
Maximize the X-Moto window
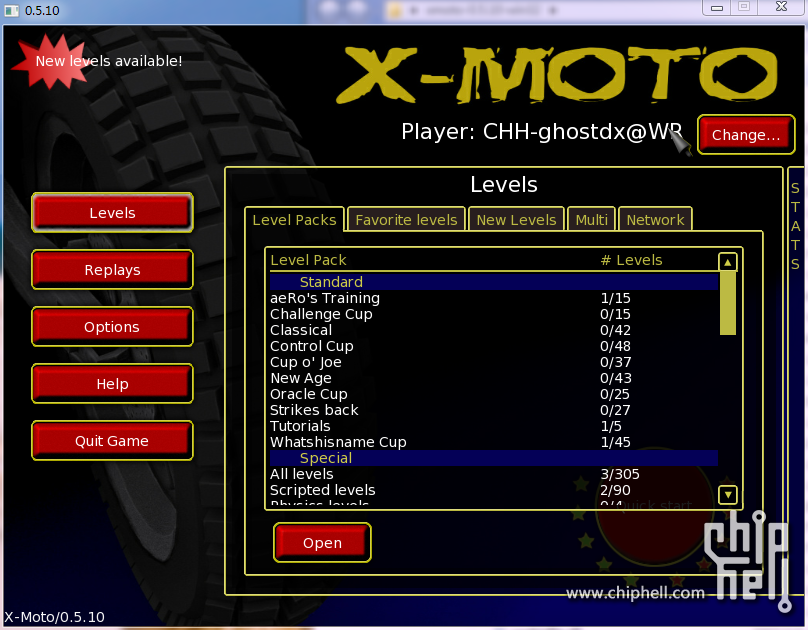[x=744, y=7]
